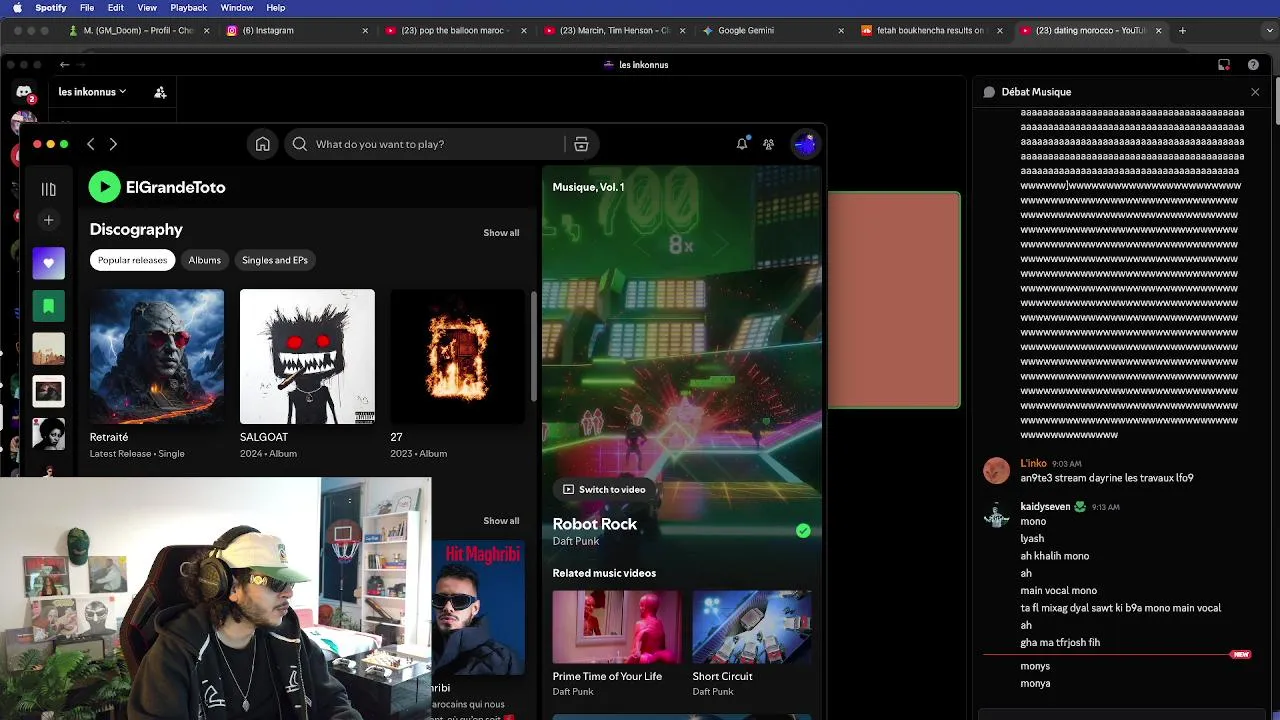Viewport: 1280px width, 720px height.
Task: Switch to Google Gemini tab
Action: pos(774,31)
